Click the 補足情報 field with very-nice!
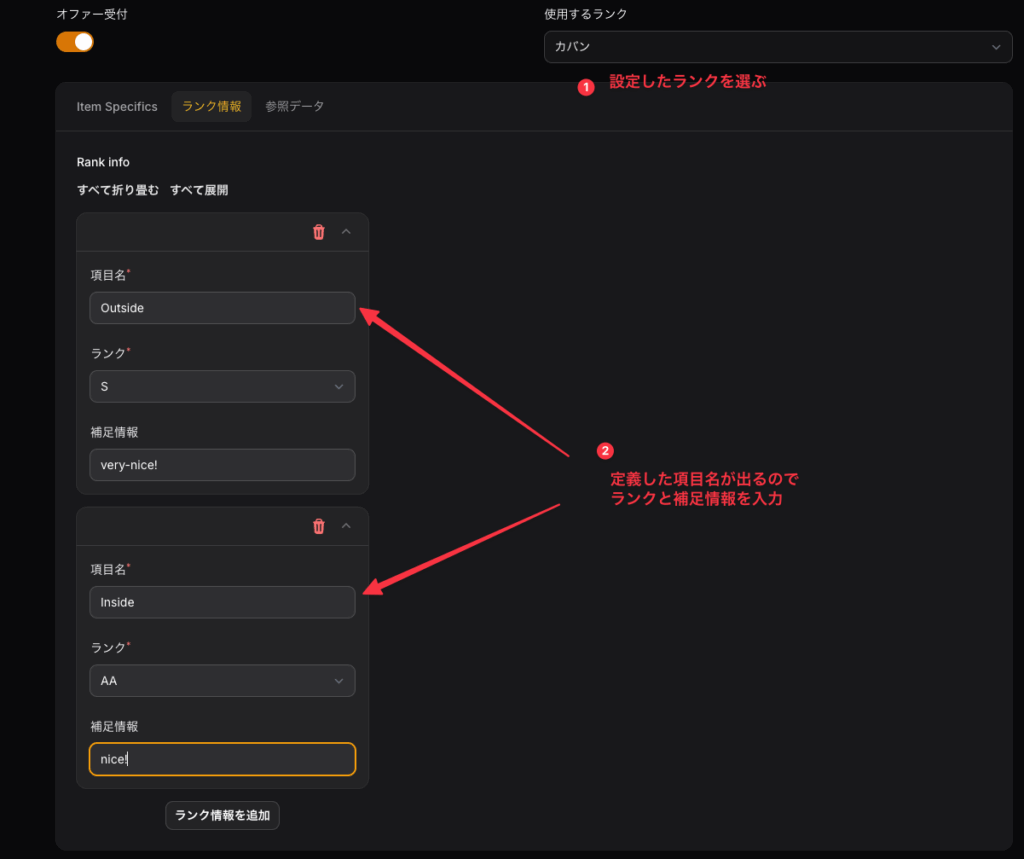The height and width of the screenshot is (859, 1024). pyautogui.click(x=221, y=464)
